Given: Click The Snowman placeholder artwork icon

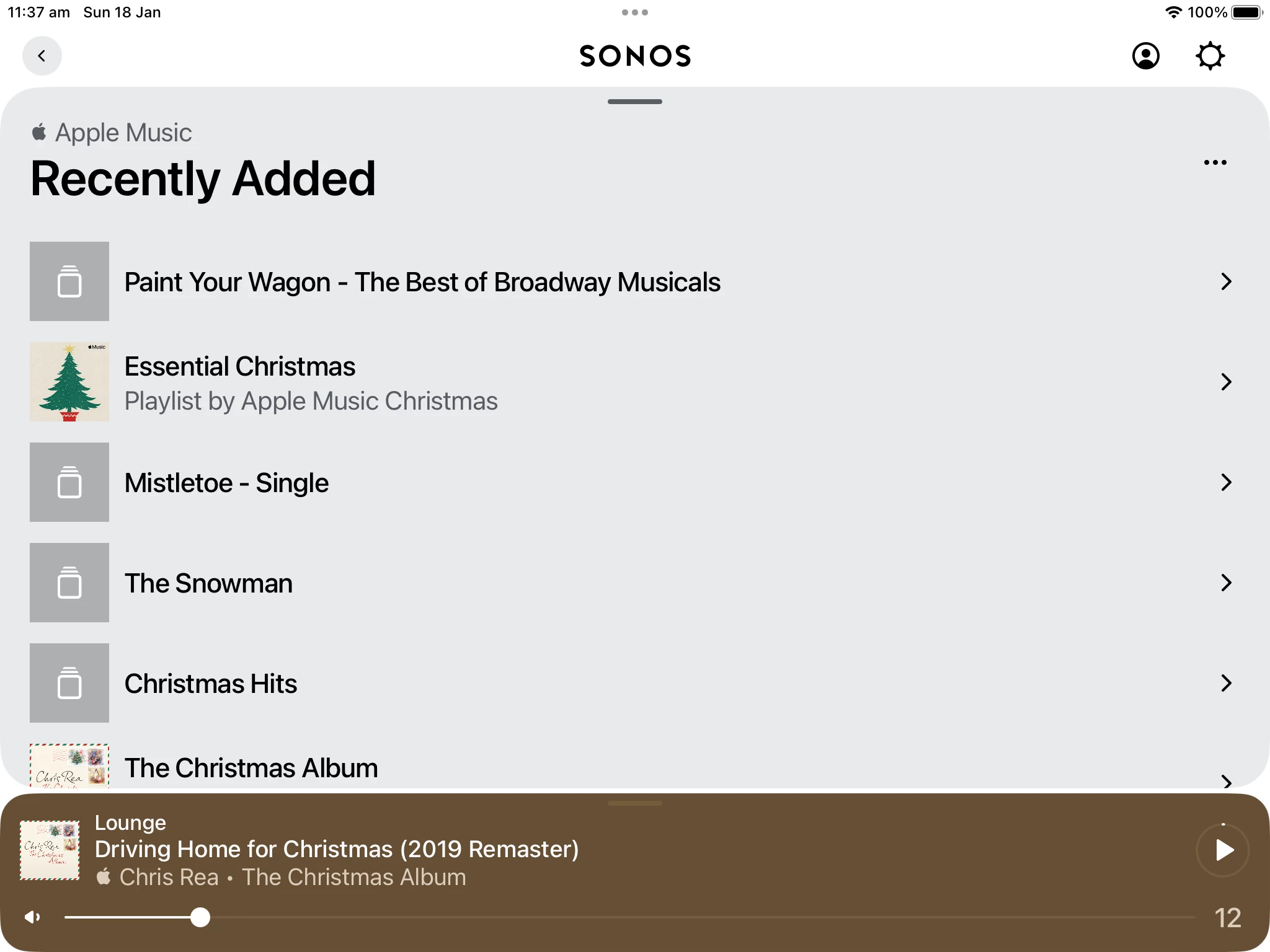Looking at the screenshot, I should pos(69,583).
